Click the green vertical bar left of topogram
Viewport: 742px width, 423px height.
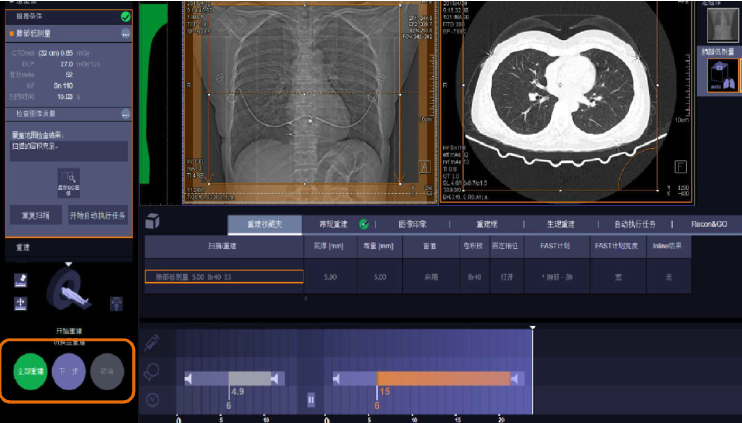(x=153, y=94)
